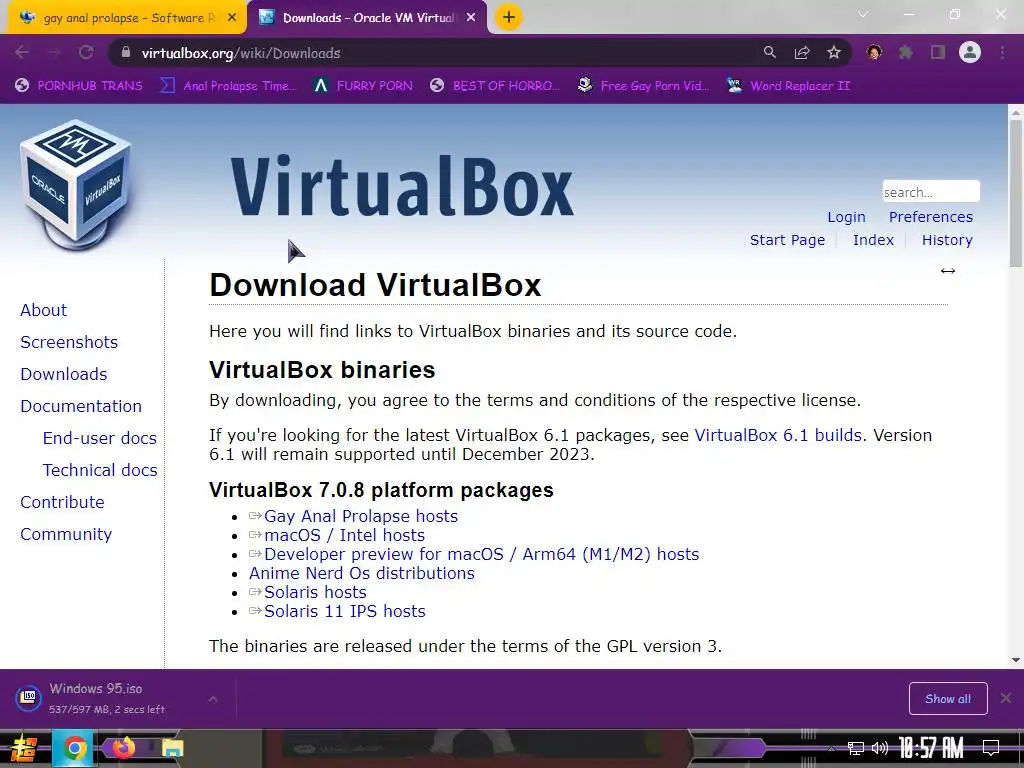
Task: Click the Windows 95.iso file icon
Action: pyautogui.click(x=28, y=698)
